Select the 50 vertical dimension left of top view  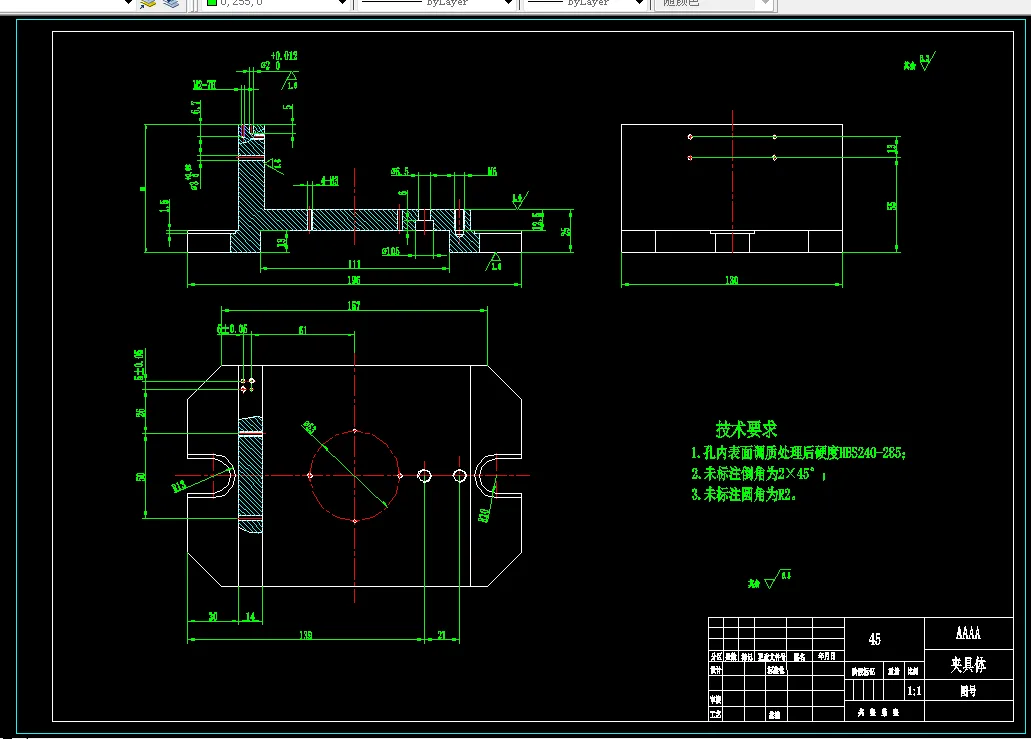pos(141,477)
